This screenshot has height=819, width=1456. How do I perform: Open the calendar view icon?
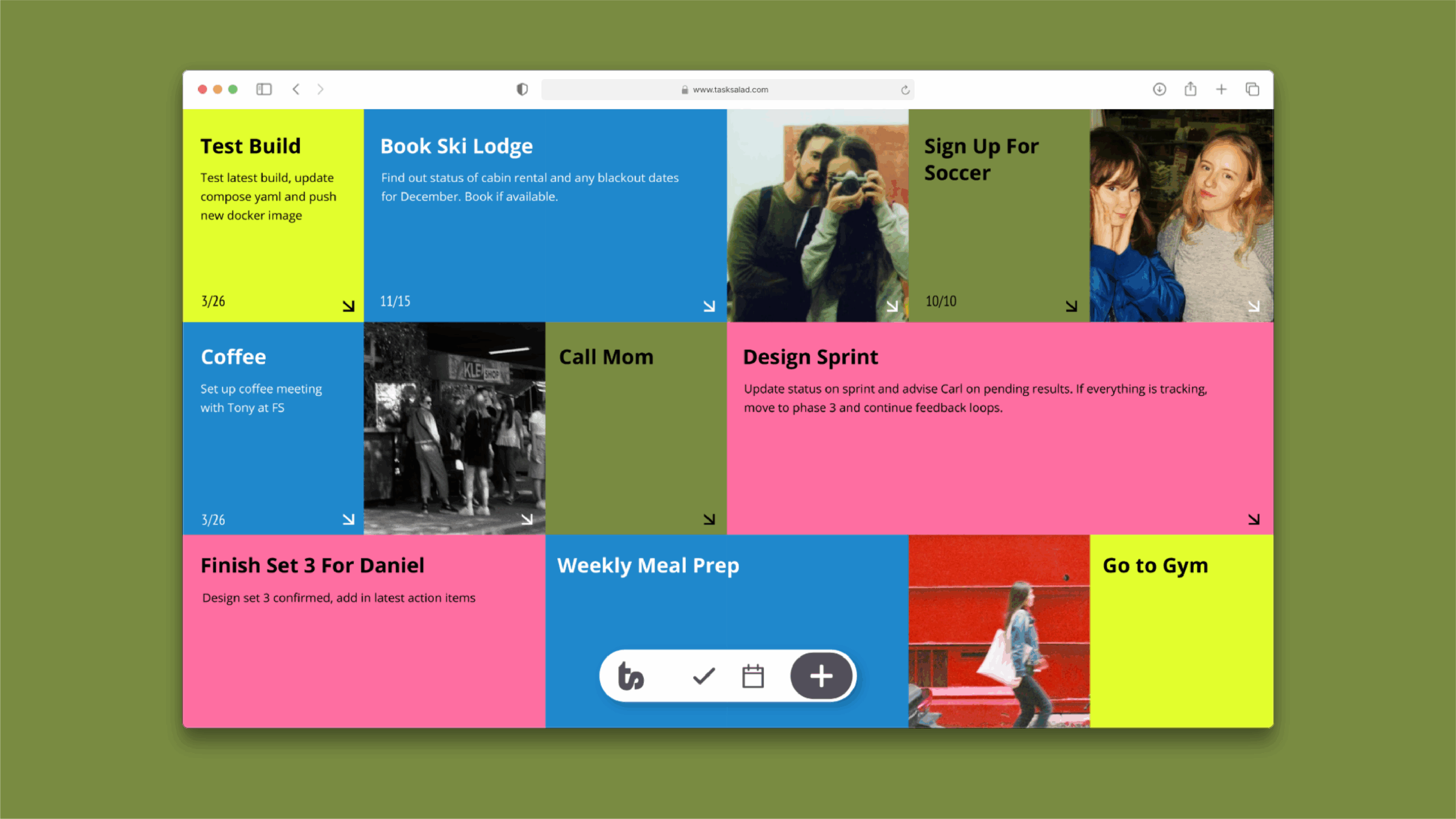(752, 676)
